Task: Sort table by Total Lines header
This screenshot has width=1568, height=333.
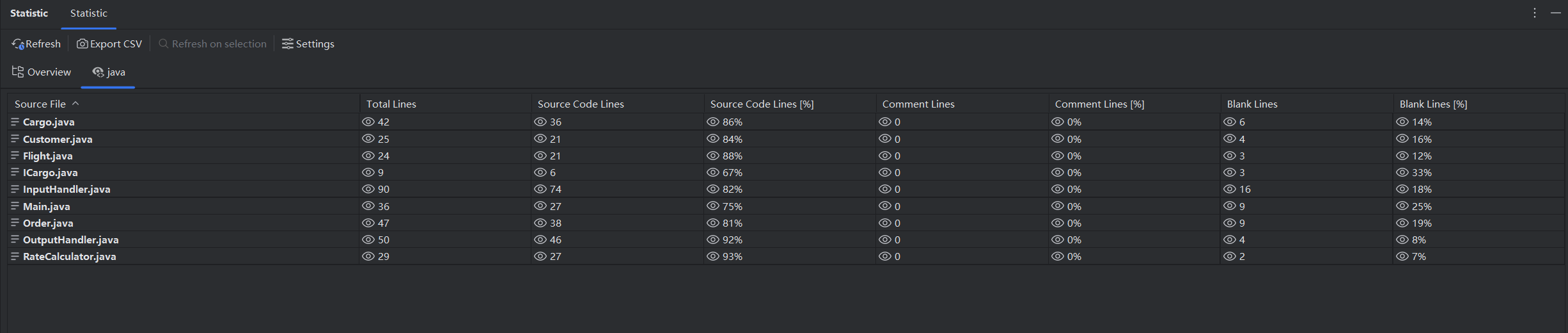Action: point(391,104)
